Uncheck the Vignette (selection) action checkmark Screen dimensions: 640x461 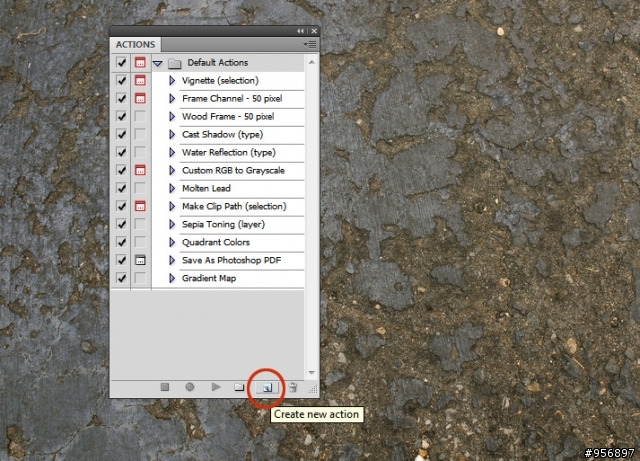click(x=121, y=80)
